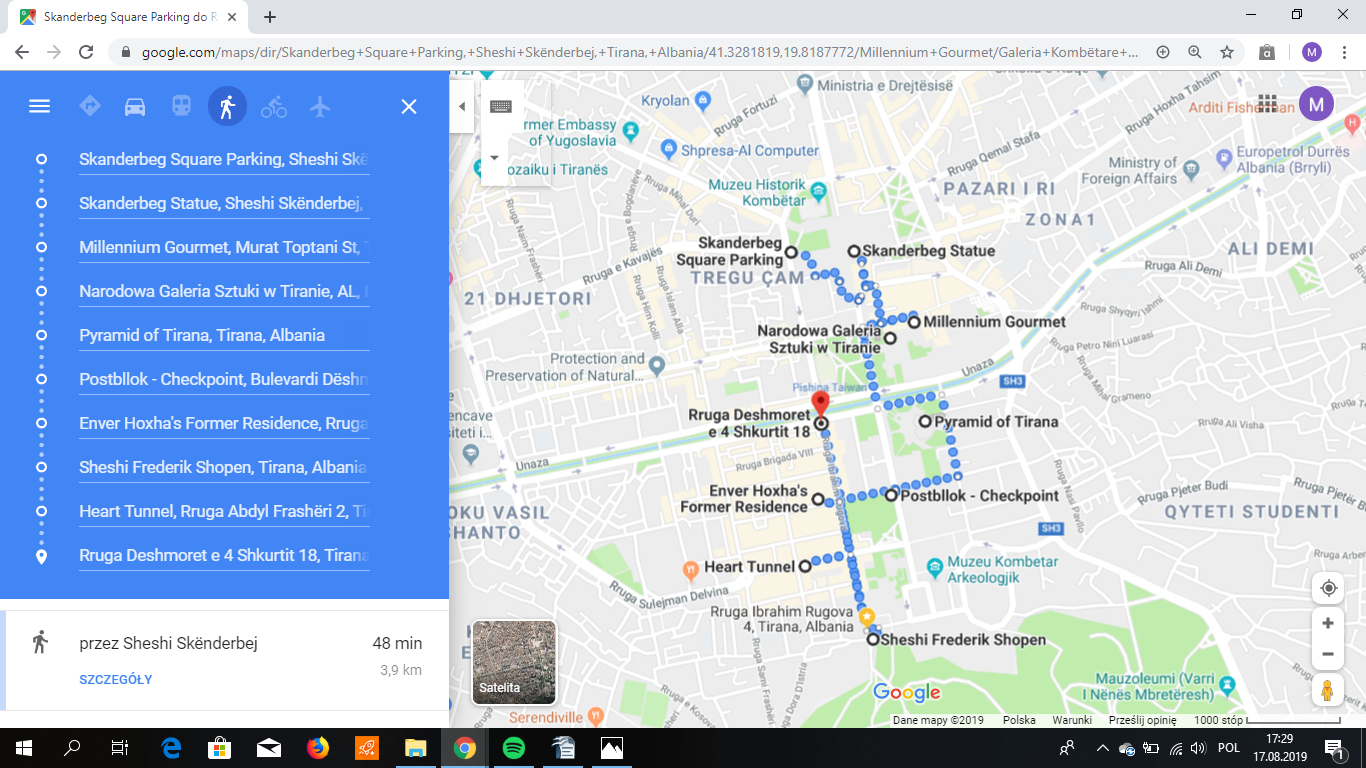This screenshot has height=768, width=1366.
Task: Zoom in on the map
Action: pos(1328,623)
